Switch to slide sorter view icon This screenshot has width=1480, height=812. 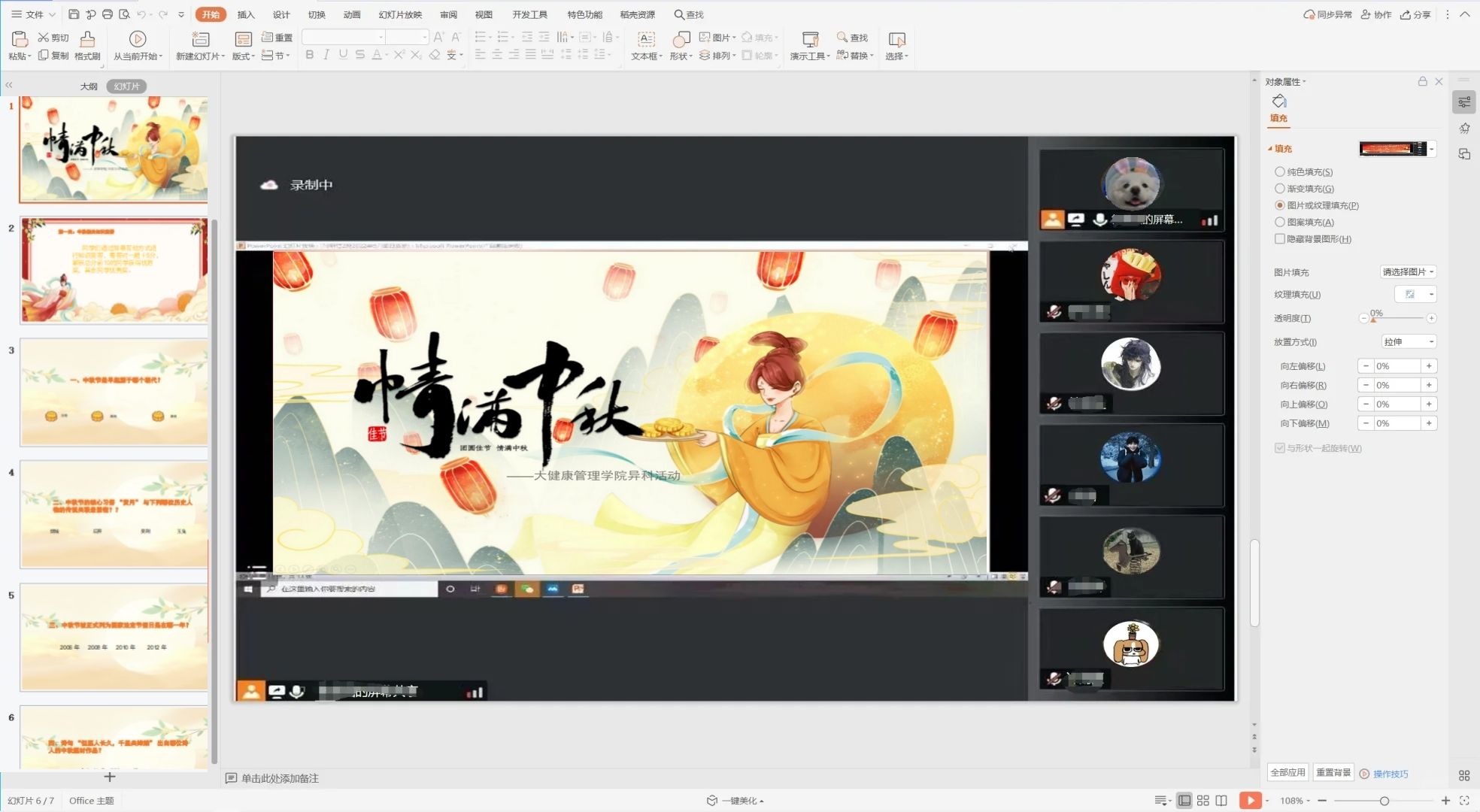coord(1202,801)
